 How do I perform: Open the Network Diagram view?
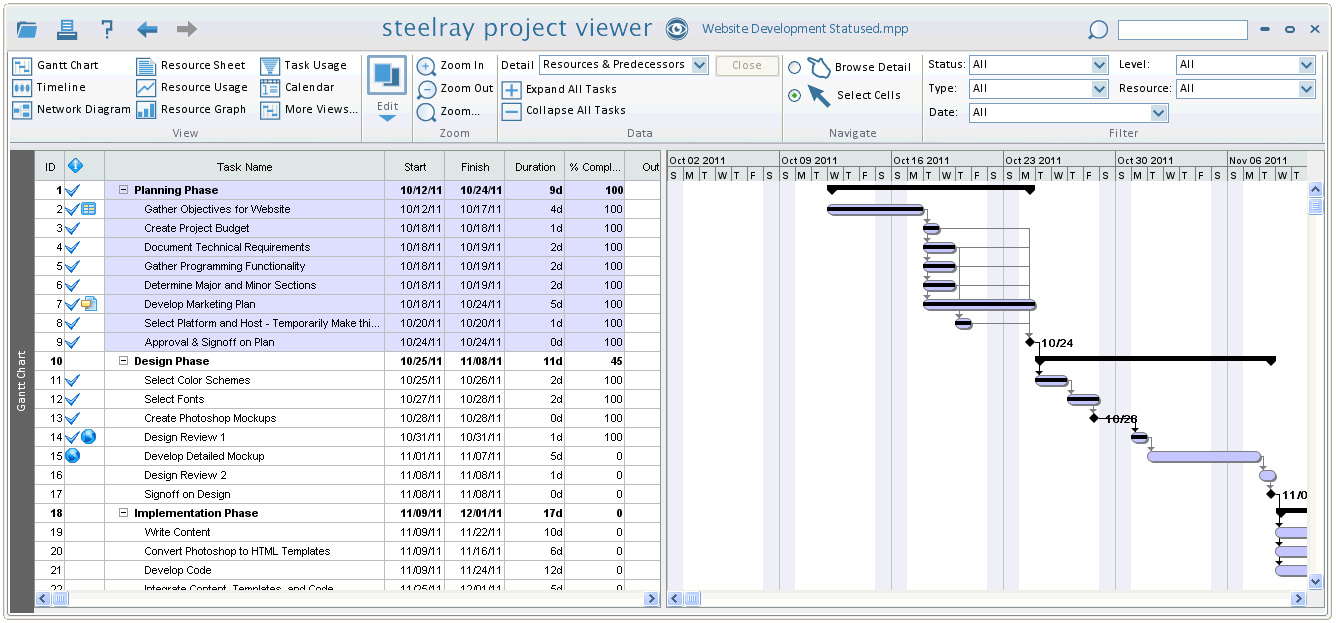click(71, 109)
